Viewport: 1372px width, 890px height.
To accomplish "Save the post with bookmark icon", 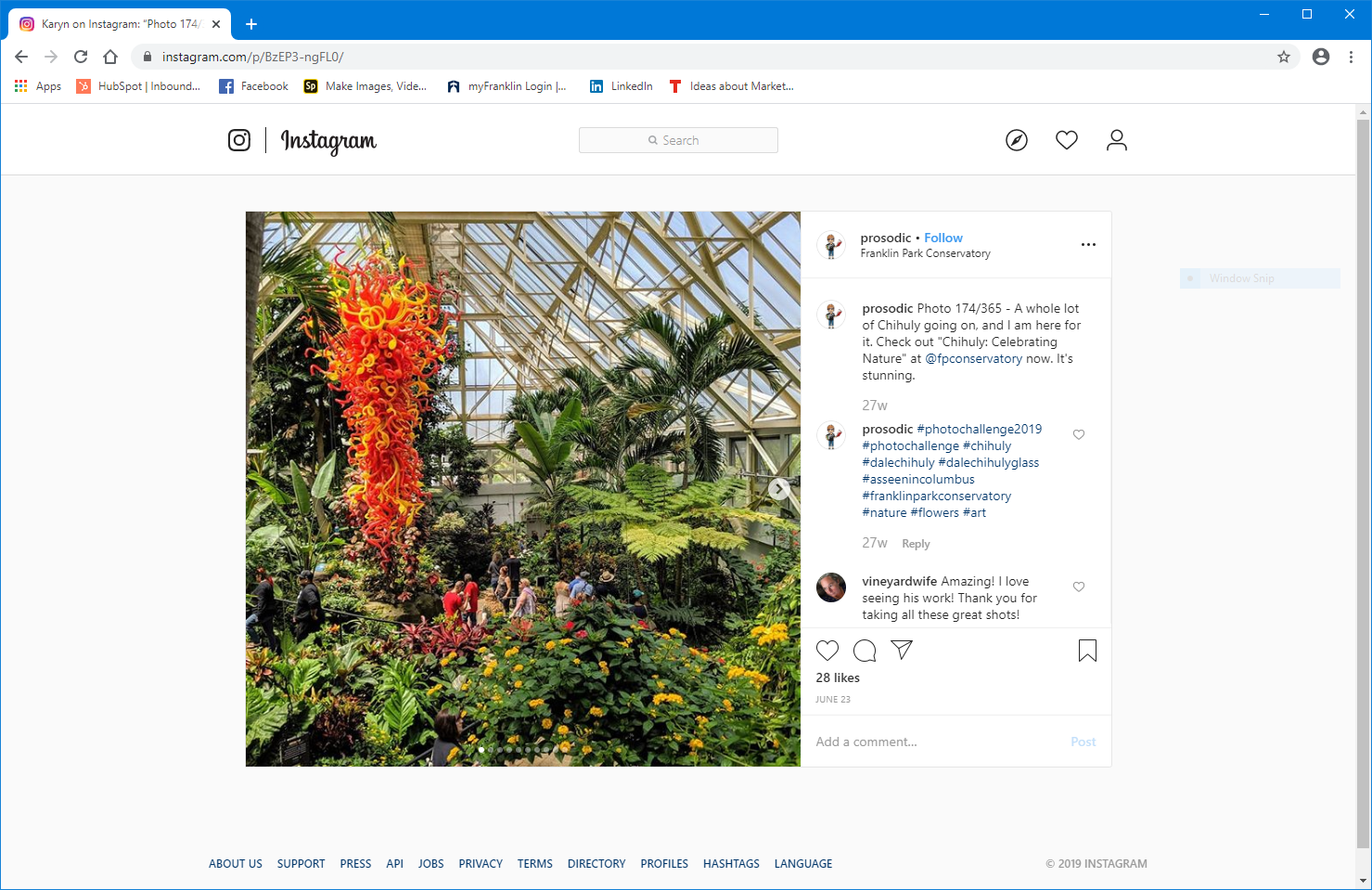I will [1088, 651].
